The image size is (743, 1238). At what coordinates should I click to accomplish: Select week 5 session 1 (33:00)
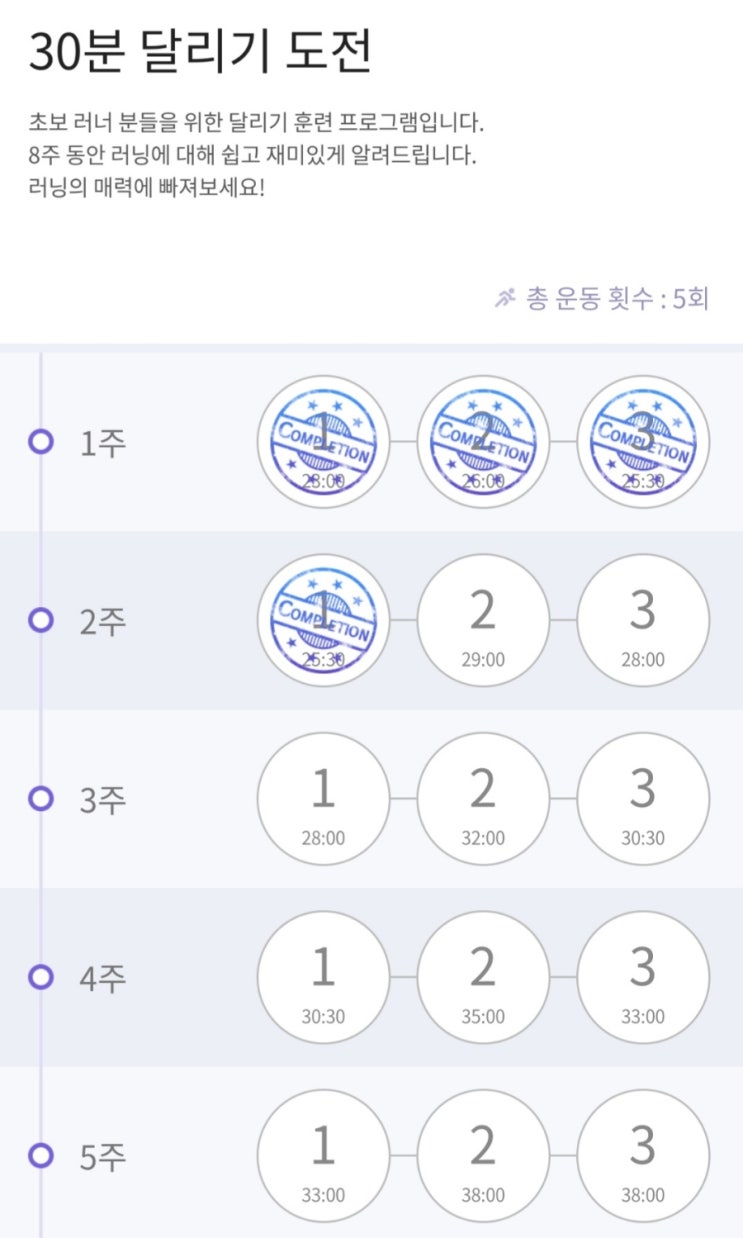[323, 1156]
